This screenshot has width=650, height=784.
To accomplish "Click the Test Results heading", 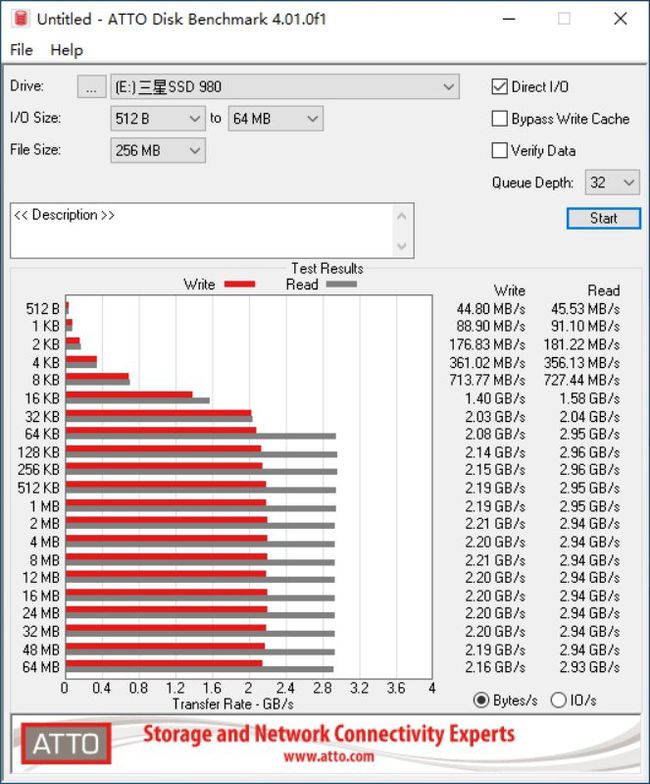I will (x=328, y=268).
